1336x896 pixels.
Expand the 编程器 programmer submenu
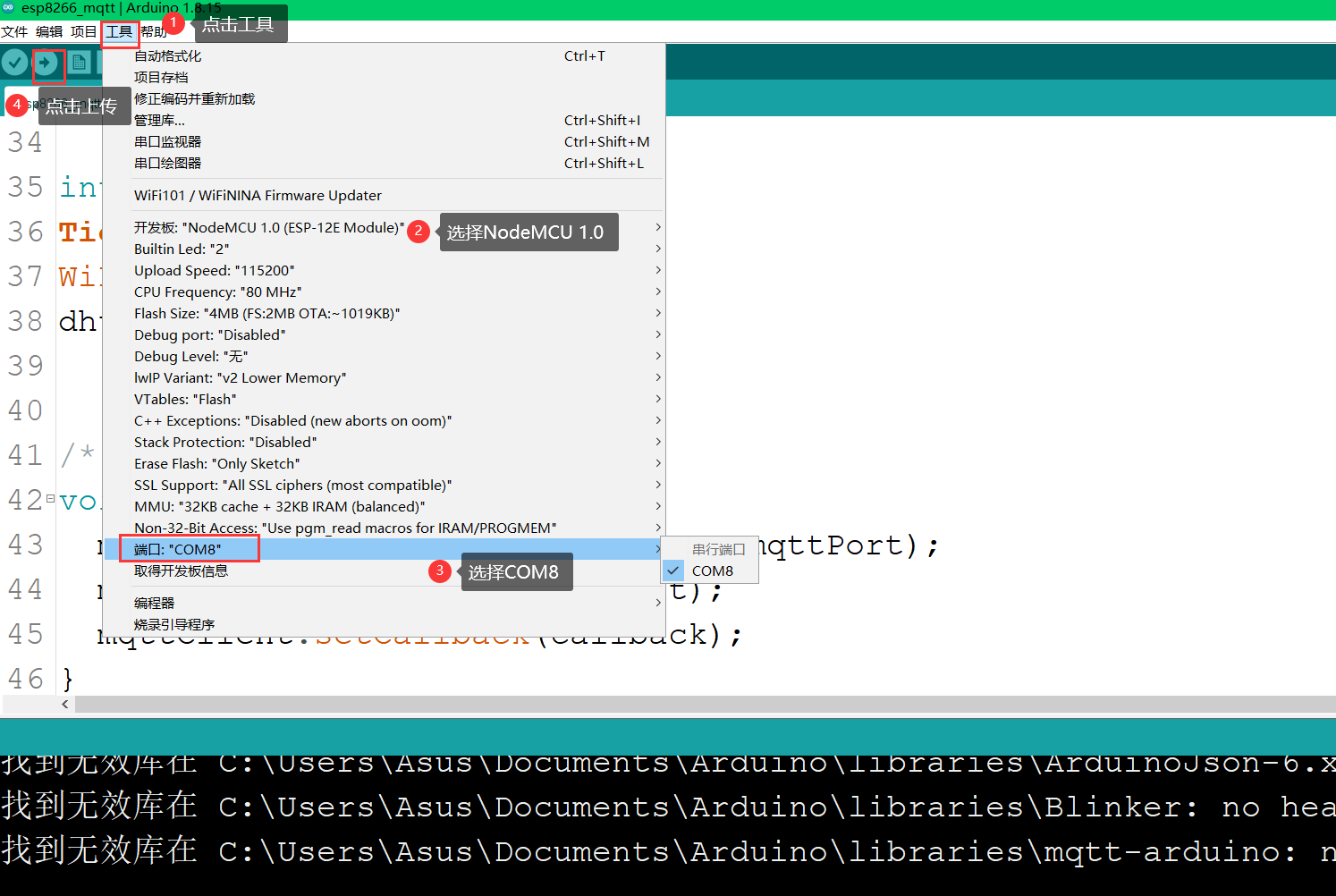385,604
